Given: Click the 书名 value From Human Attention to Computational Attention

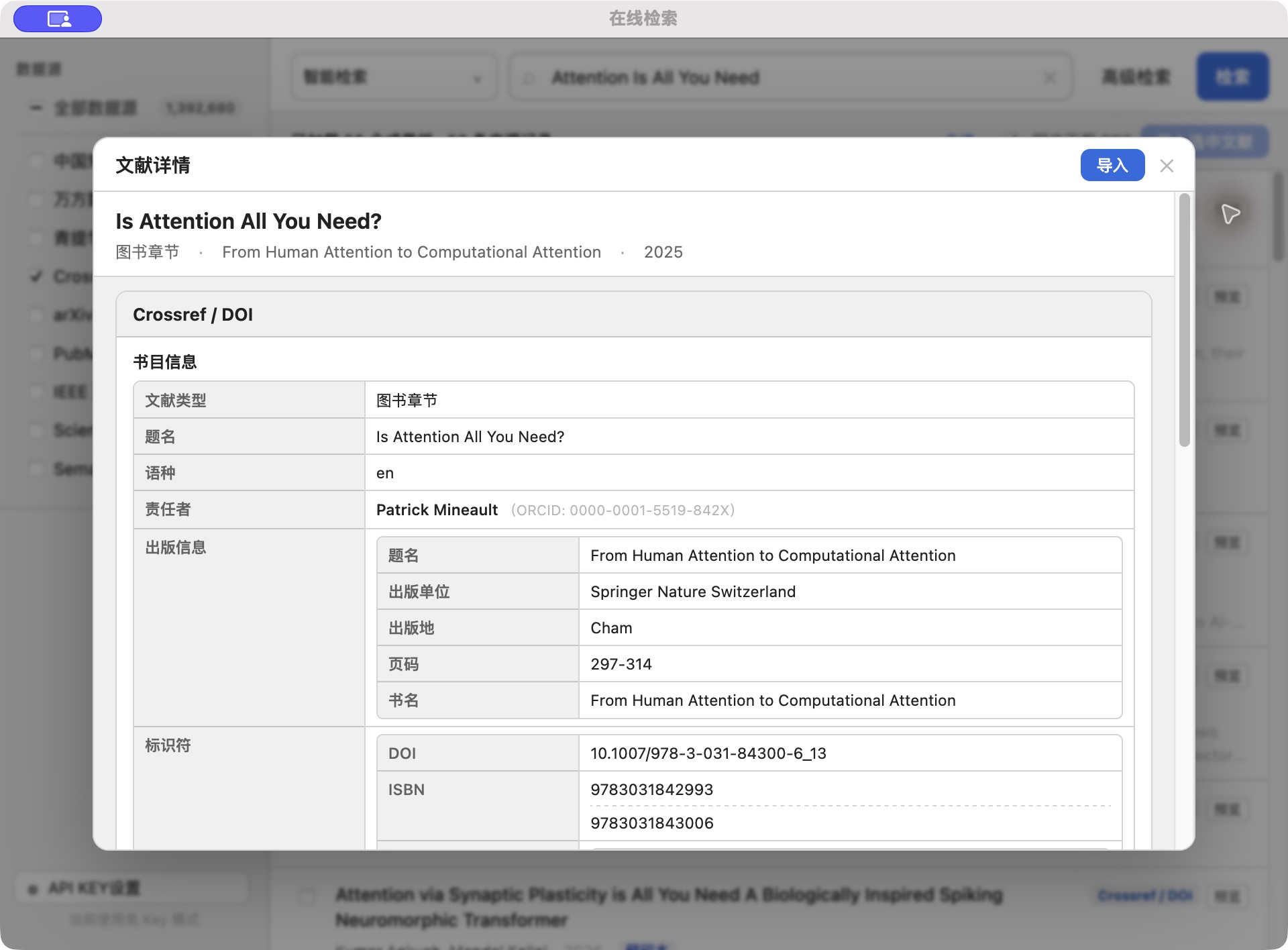Looking at the screenshot, I should click(773, 700).
